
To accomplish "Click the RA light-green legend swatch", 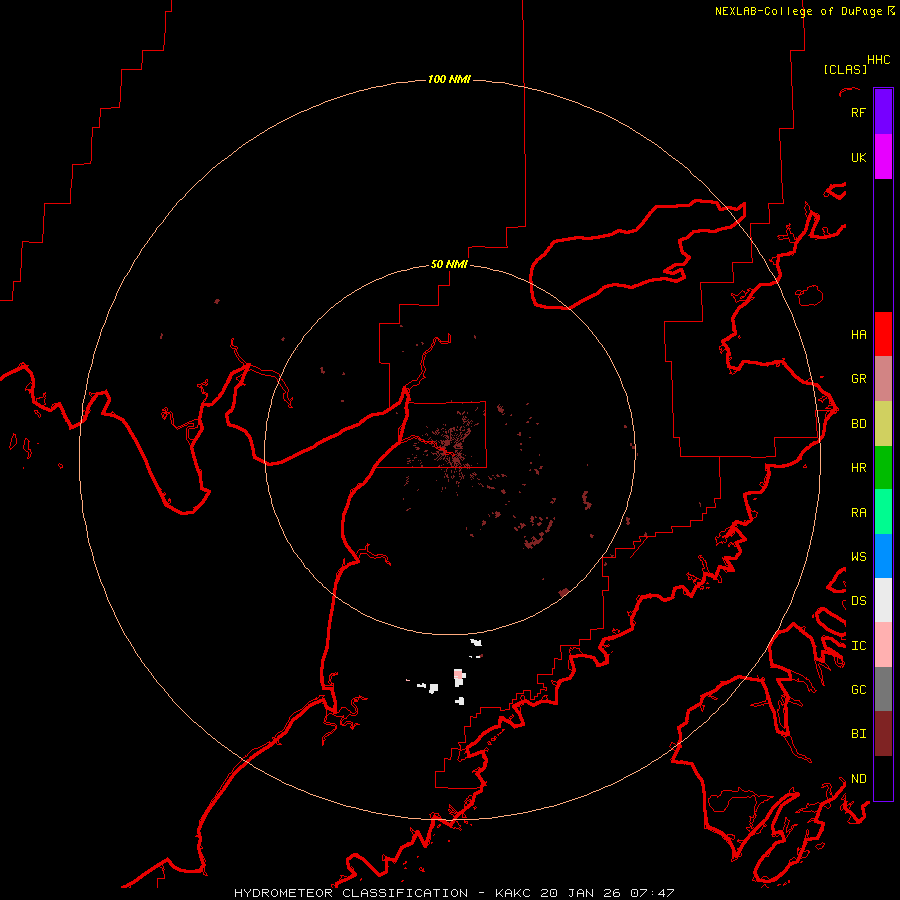I will tap(883, 512).
